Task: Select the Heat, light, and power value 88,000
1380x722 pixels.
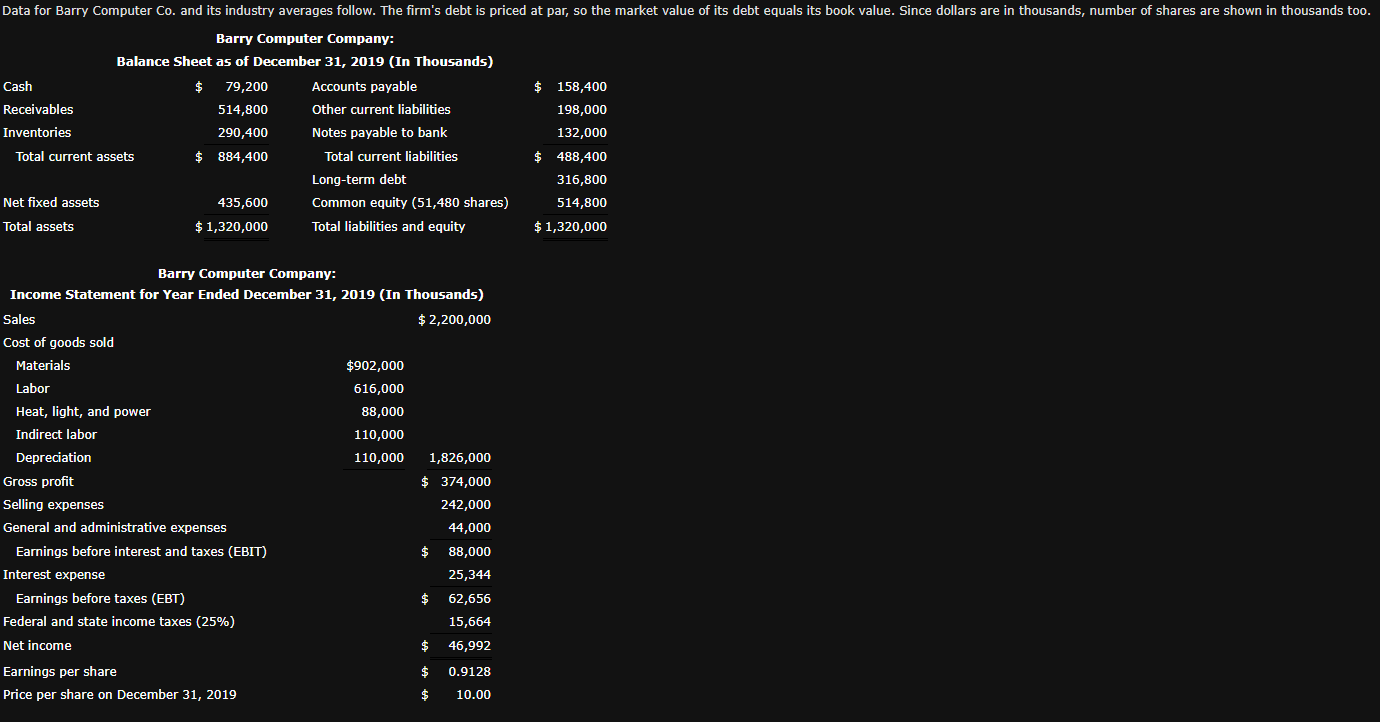Action: (383, 412)
